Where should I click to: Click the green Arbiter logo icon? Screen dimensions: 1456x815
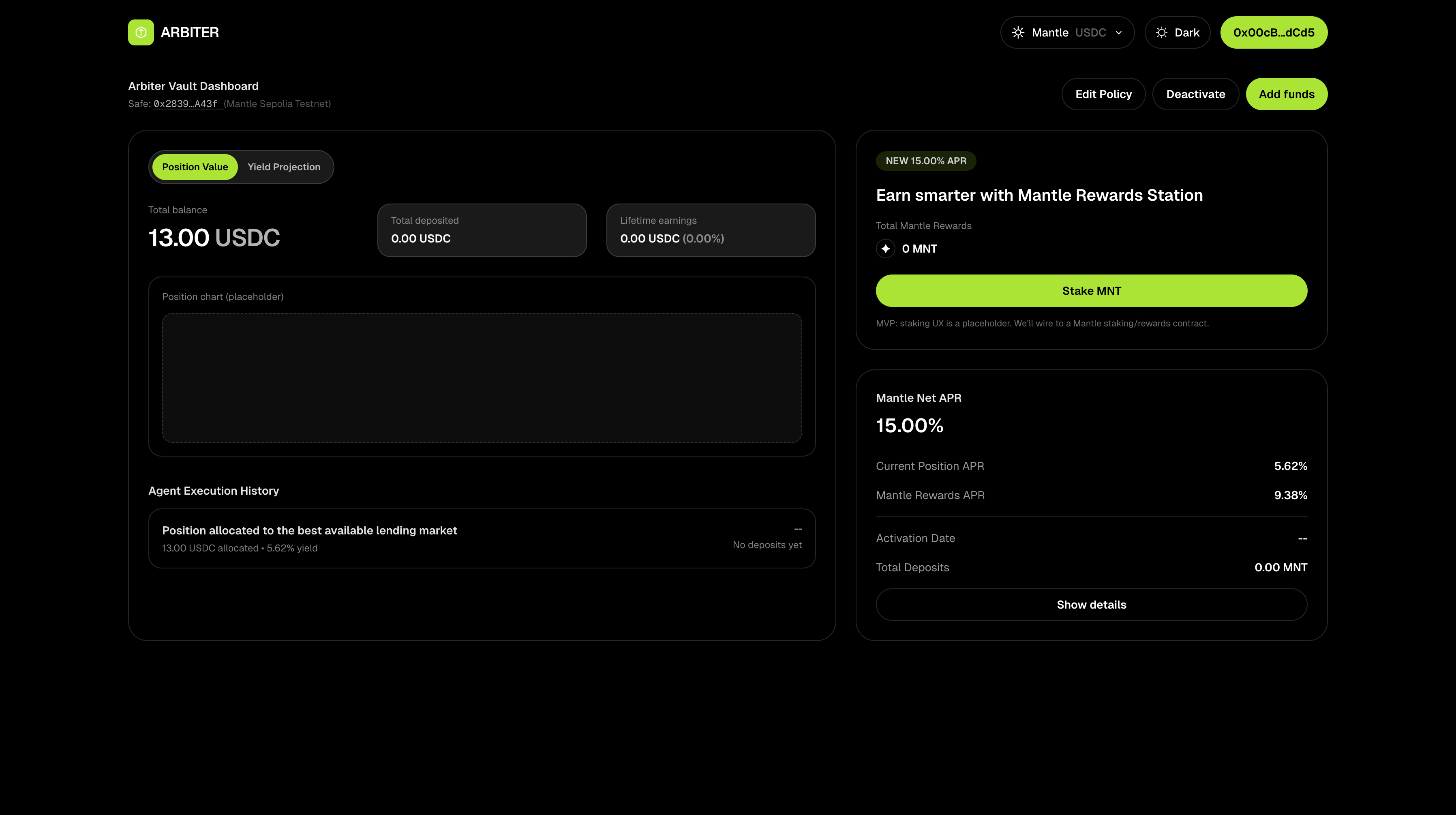pyautogui.click(x=141, y=32)
